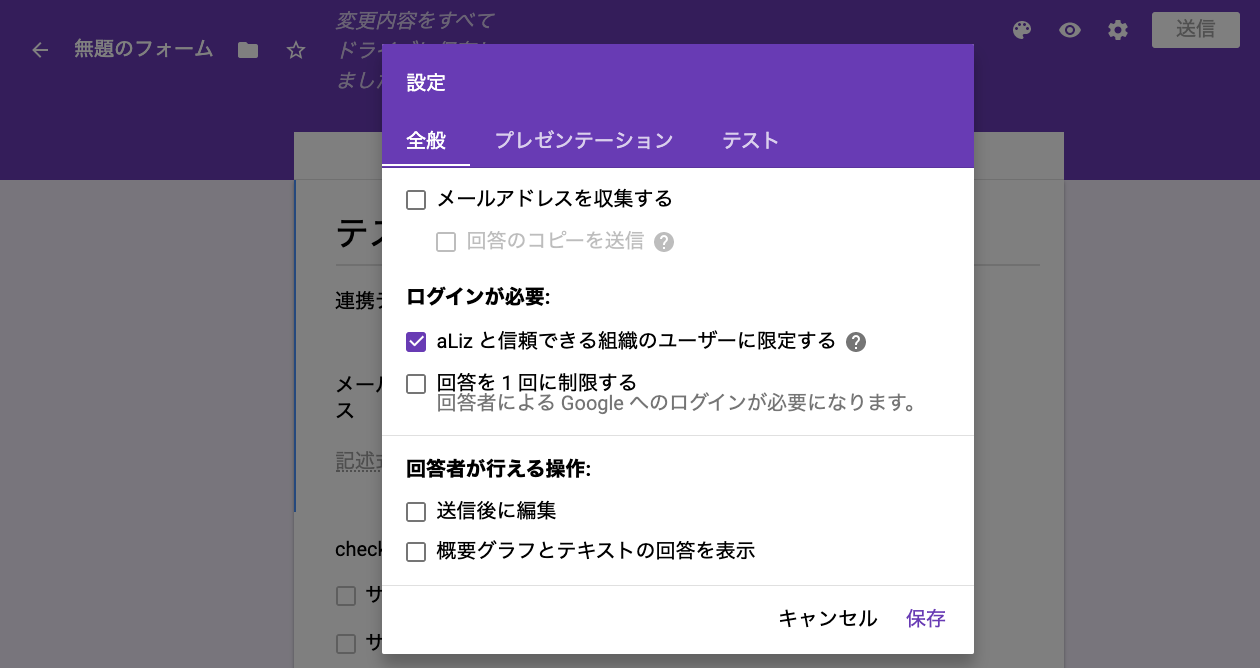Disable aLiz と信頼できる組織のユーザーに限定する
The image size is (1260, 668).
(x=416, y=341)
